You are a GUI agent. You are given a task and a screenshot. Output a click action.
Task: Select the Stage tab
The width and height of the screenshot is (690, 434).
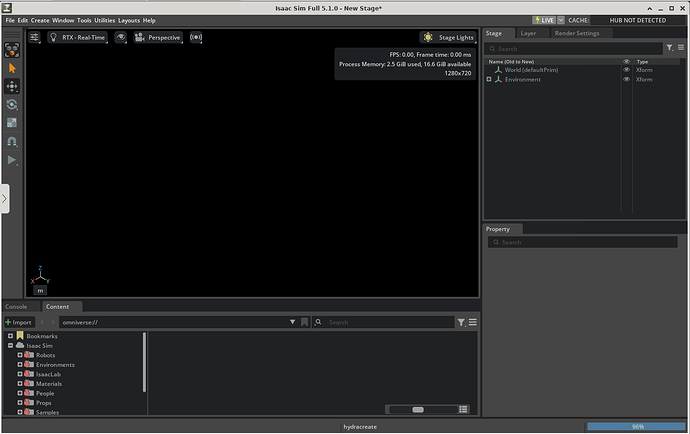494,33
